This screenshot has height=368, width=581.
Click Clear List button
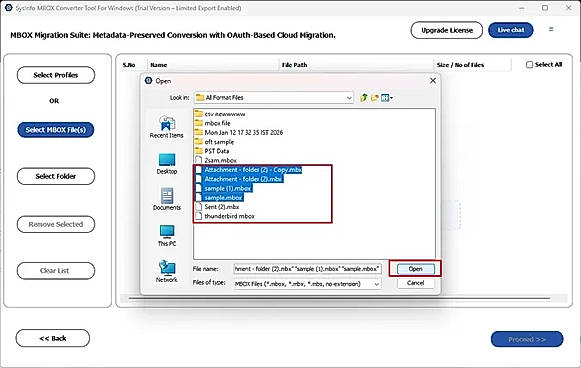point(56,271)
